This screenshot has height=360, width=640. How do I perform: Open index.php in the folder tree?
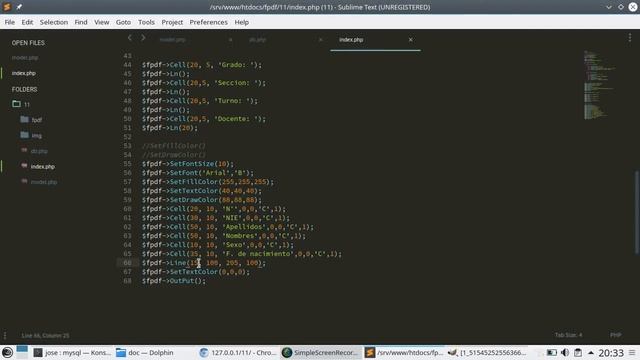pos(42,167)
